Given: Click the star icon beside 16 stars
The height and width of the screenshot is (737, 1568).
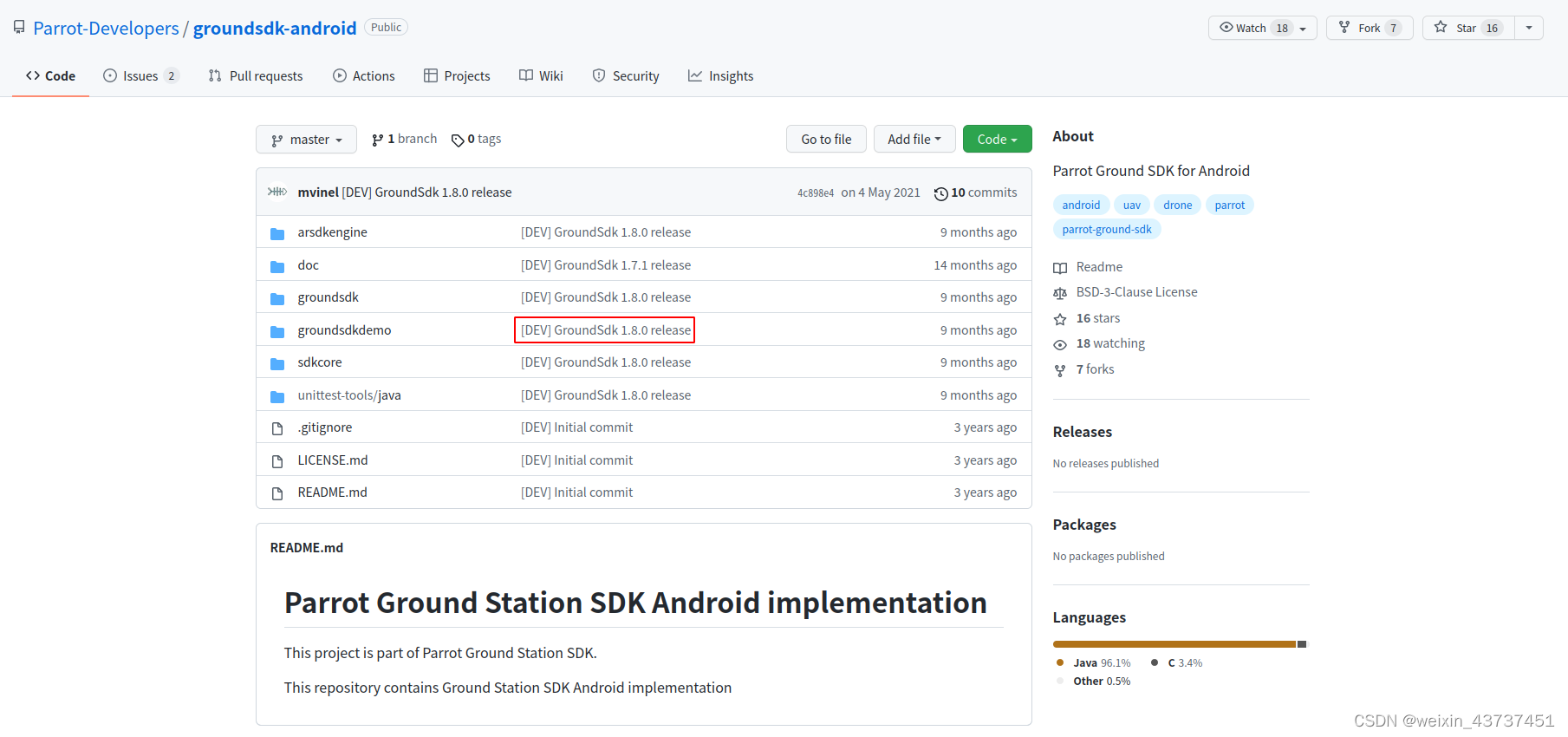Looking at the screenshot, I should click(1060, 319).
